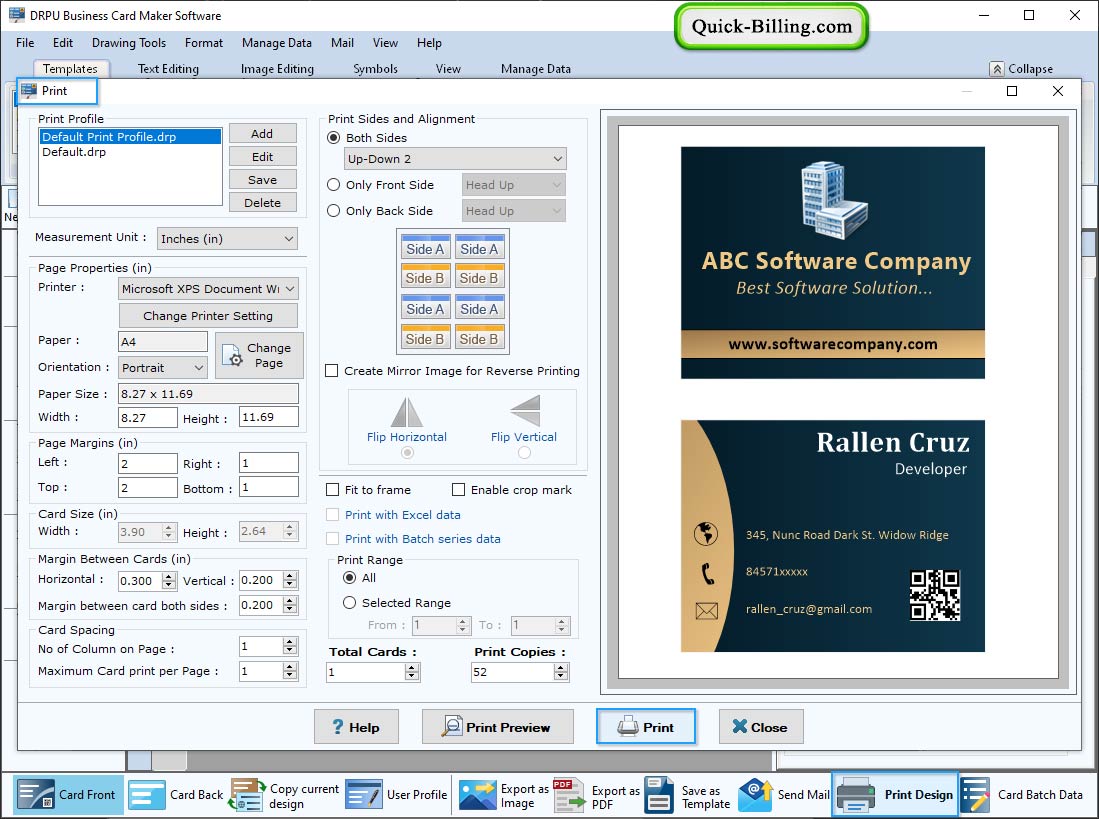Click the Add print profile button

coord(262,134)
